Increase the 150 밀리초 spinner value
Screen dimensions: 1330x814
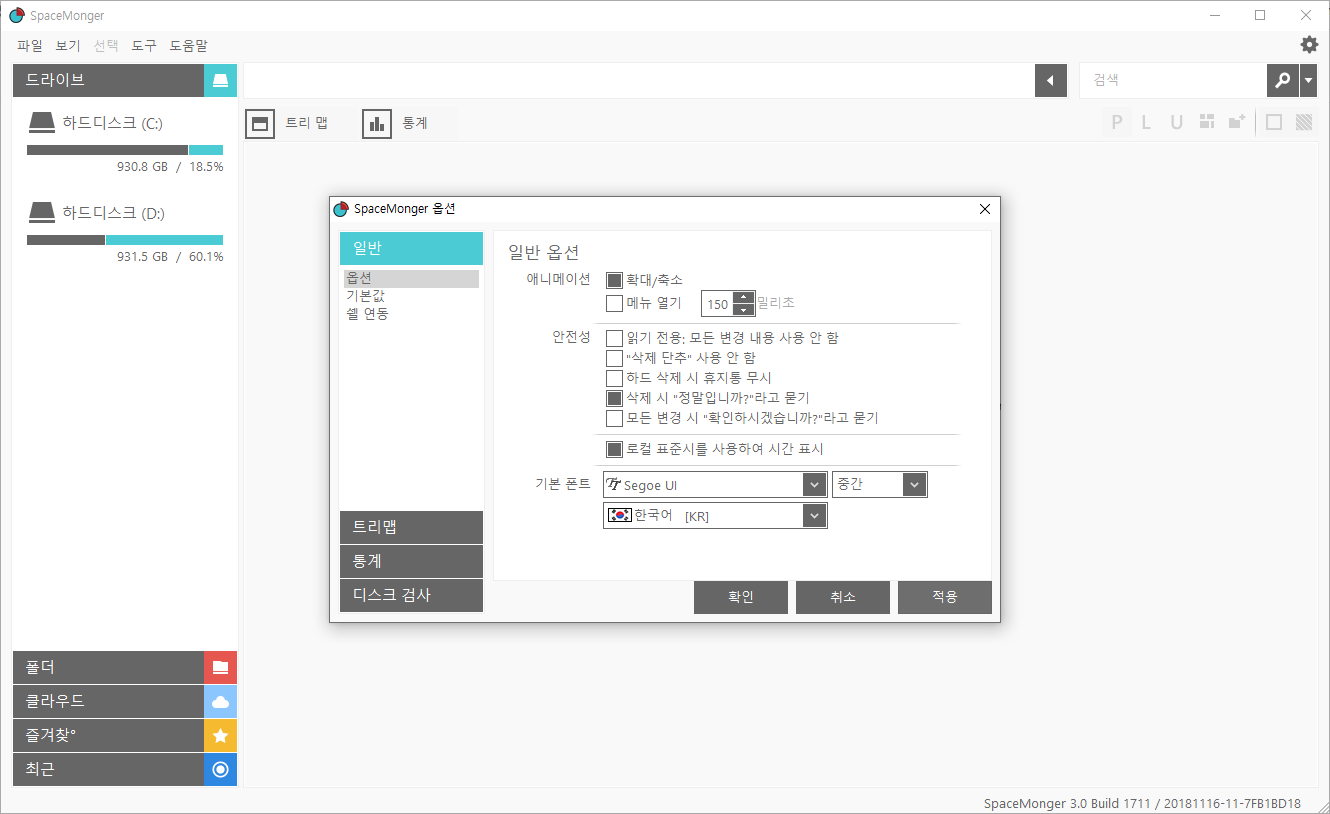click(743, 297)
